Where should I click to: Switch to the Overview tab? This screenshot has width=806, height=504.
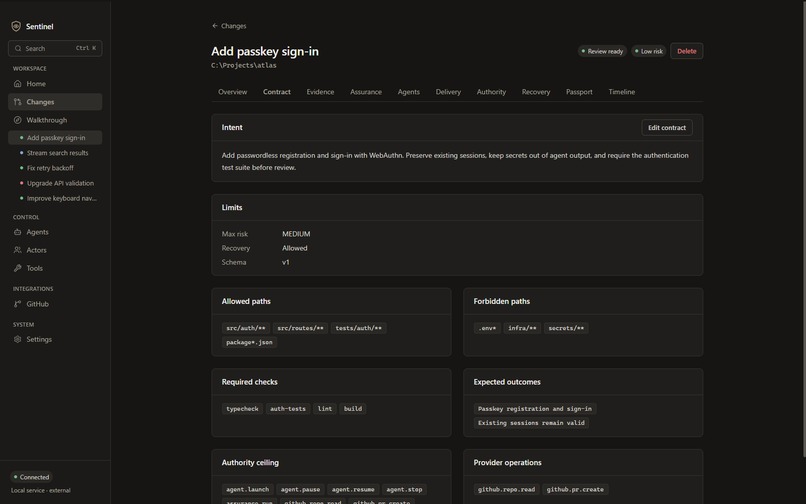pyautogui.click(x=232, y=92)
